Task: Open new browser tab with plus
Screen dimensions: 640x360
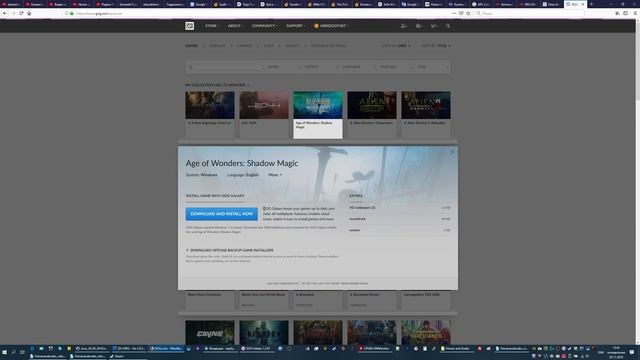Action: (591, 4)
